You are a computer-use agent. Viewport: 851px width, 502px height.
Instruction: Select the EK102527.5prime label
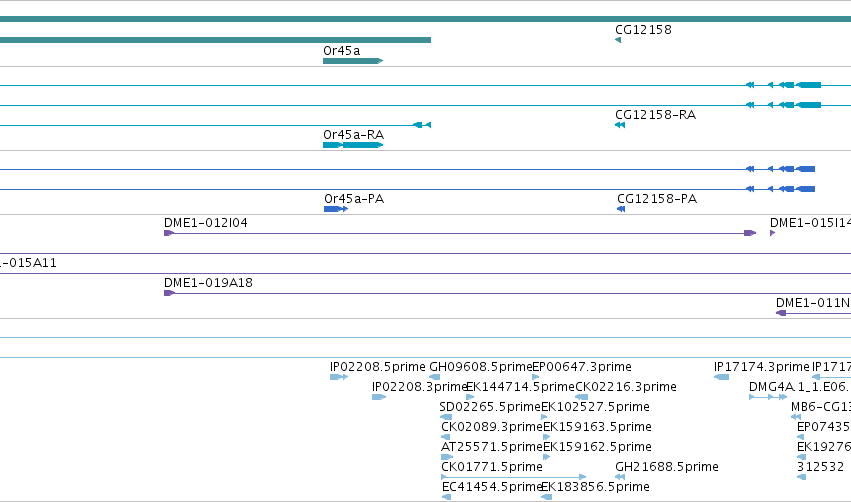click(595, 407)
